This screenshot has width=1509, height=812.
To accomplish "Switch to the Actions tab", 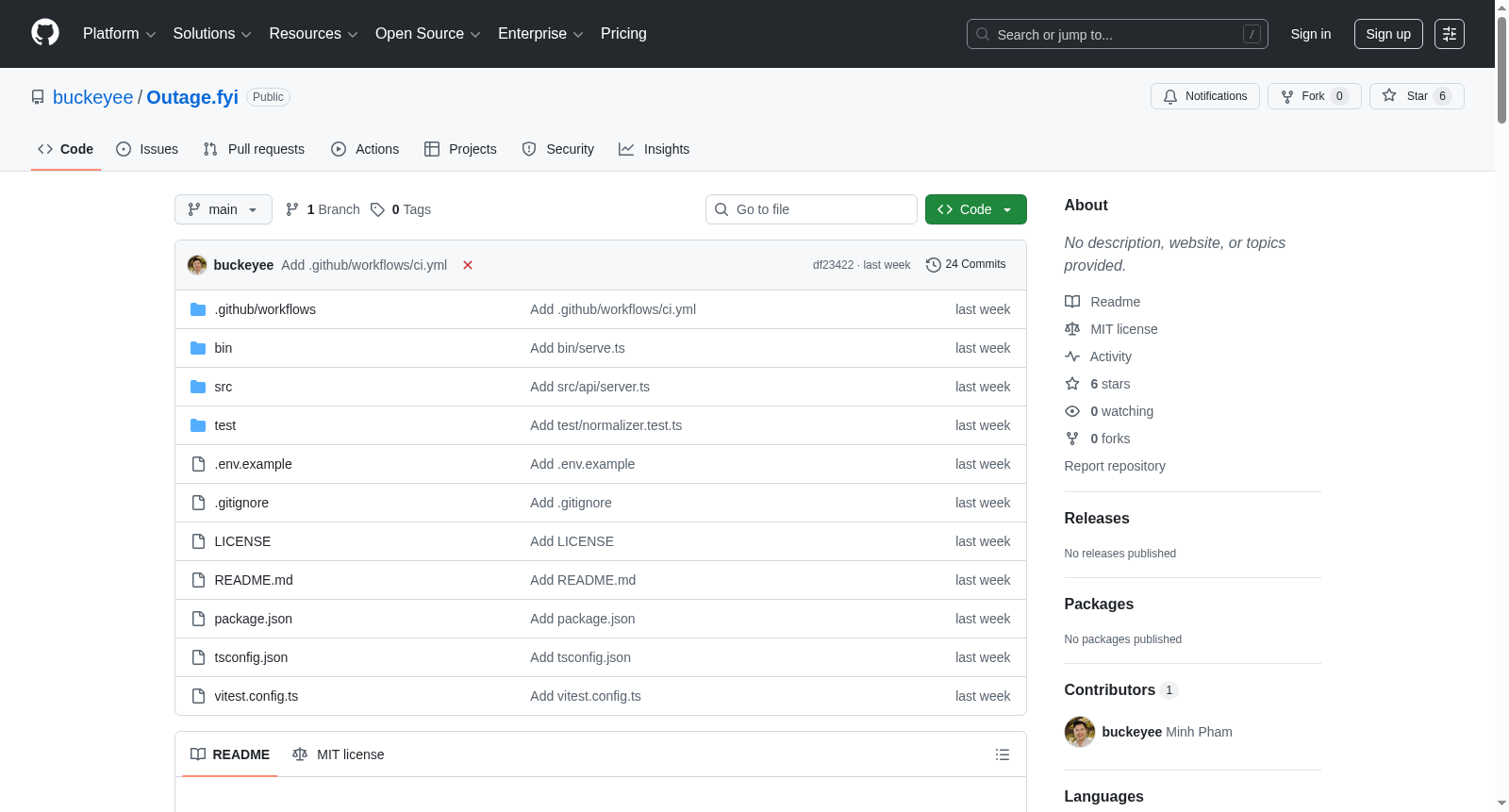I will (365, 149).
